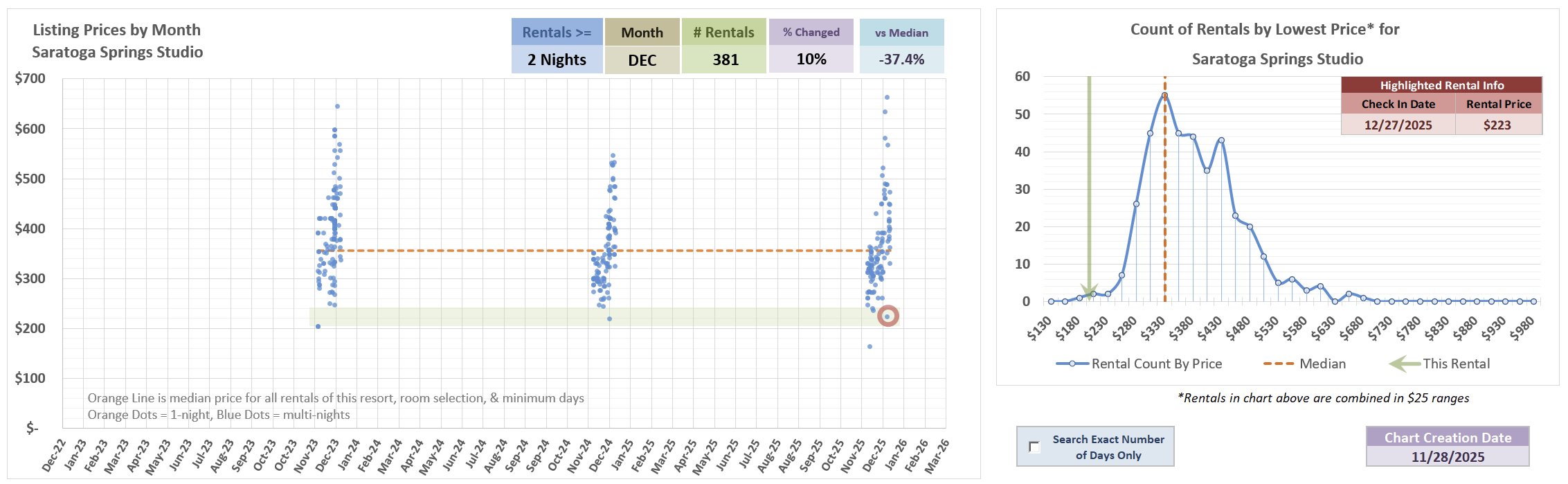Click the peak point of count curve
Image resolution: width=1568 pixels, height=484 pixels.
[x=1164, y=96]
